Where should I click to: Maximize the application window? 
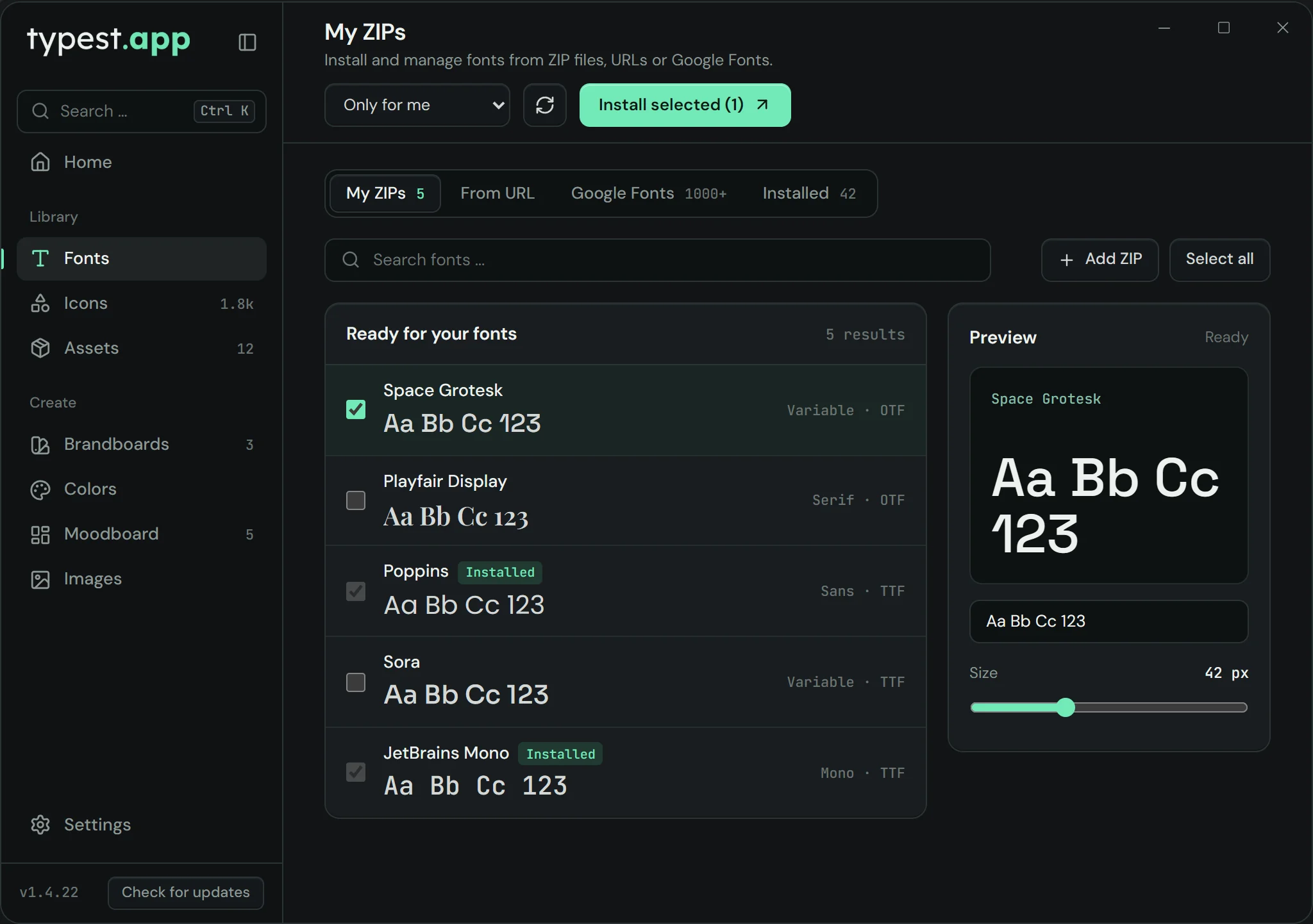pos(1224,28)
